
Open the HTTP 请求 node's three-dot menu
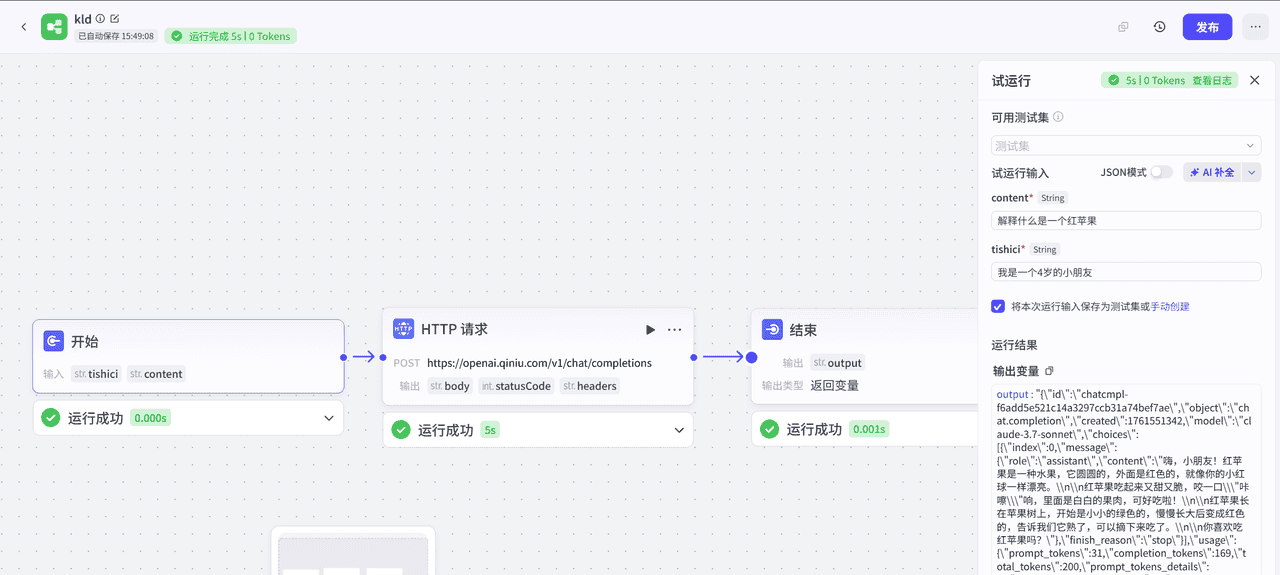(675, 330)
